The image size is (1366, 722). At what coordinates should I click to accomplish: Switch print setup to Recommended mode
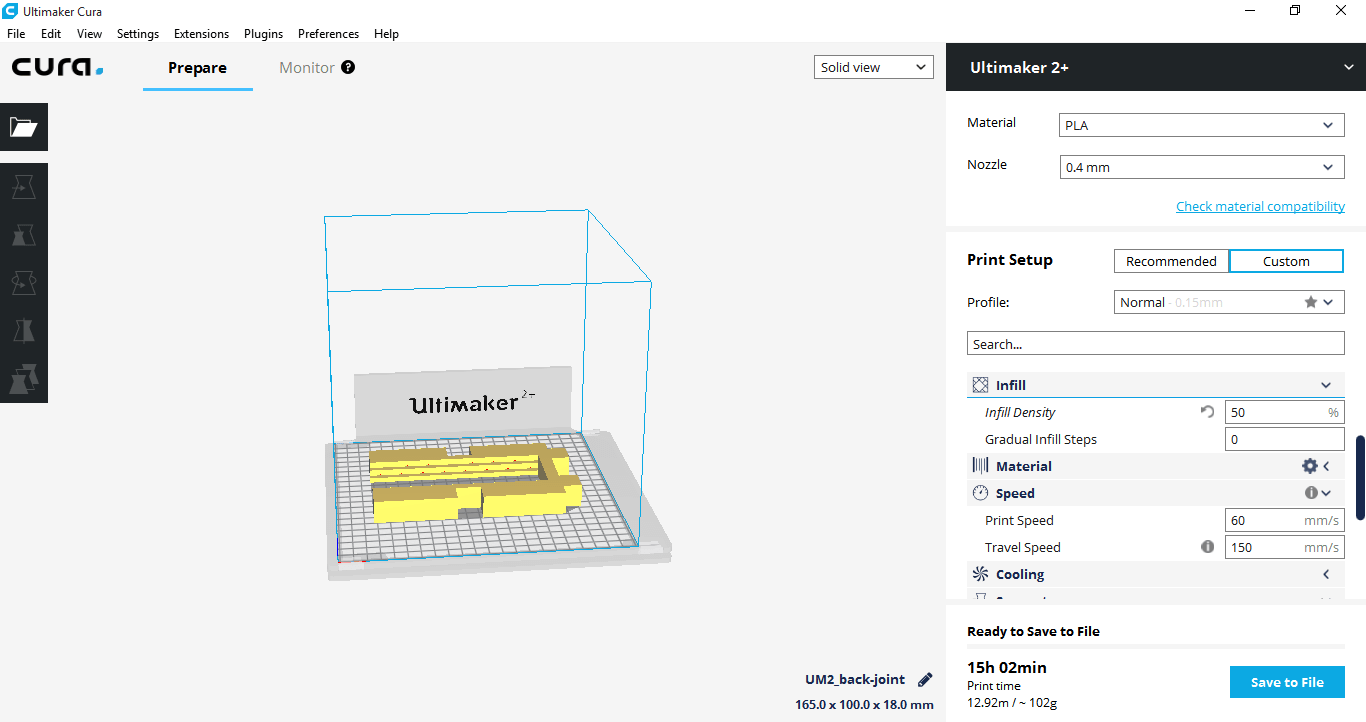pos(1171,261)
